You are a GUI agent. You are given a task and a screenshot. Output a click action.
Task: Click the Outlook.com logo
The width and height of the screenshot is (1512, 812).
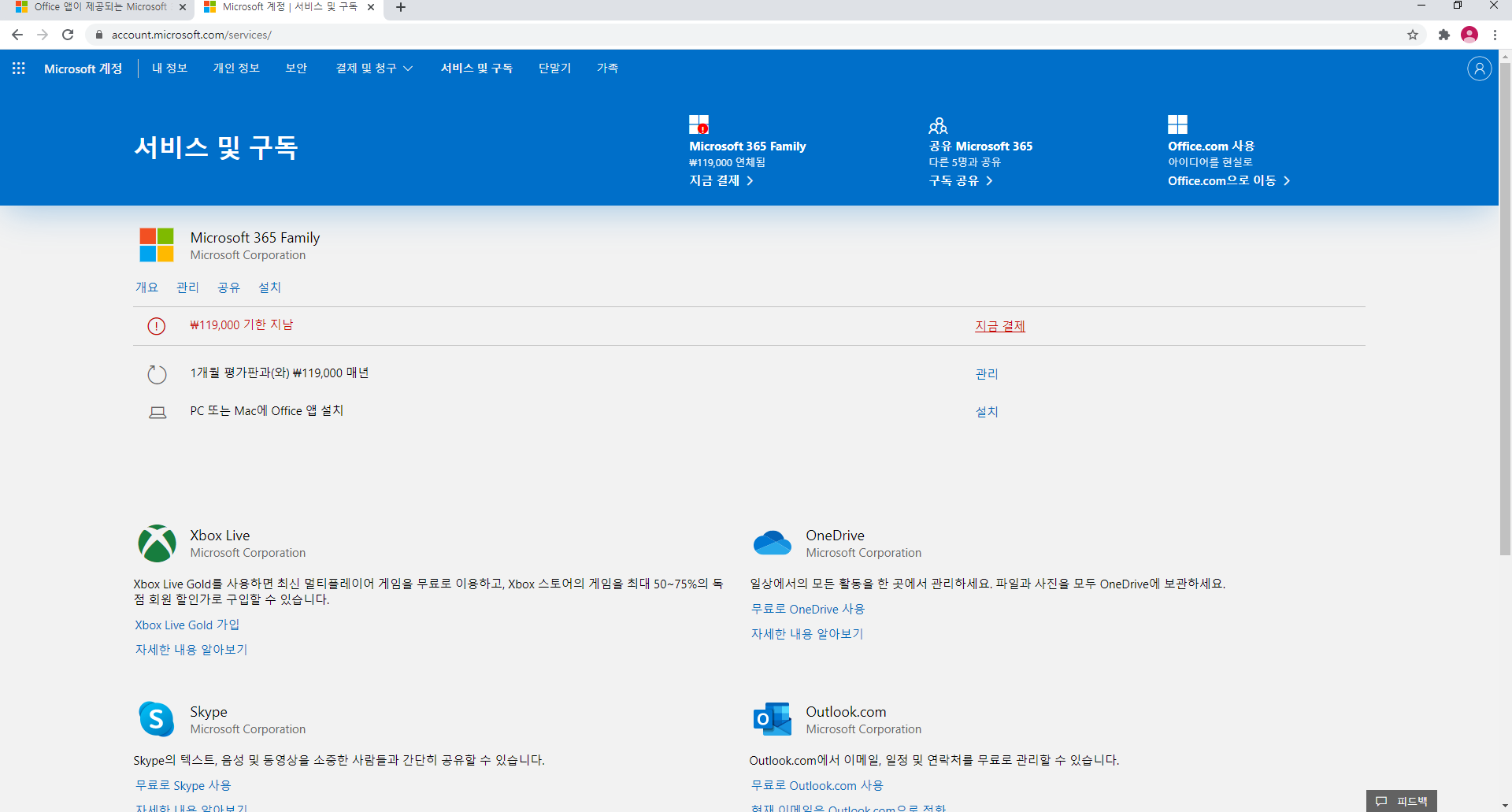pyautogui.click(x=773, y=719)
